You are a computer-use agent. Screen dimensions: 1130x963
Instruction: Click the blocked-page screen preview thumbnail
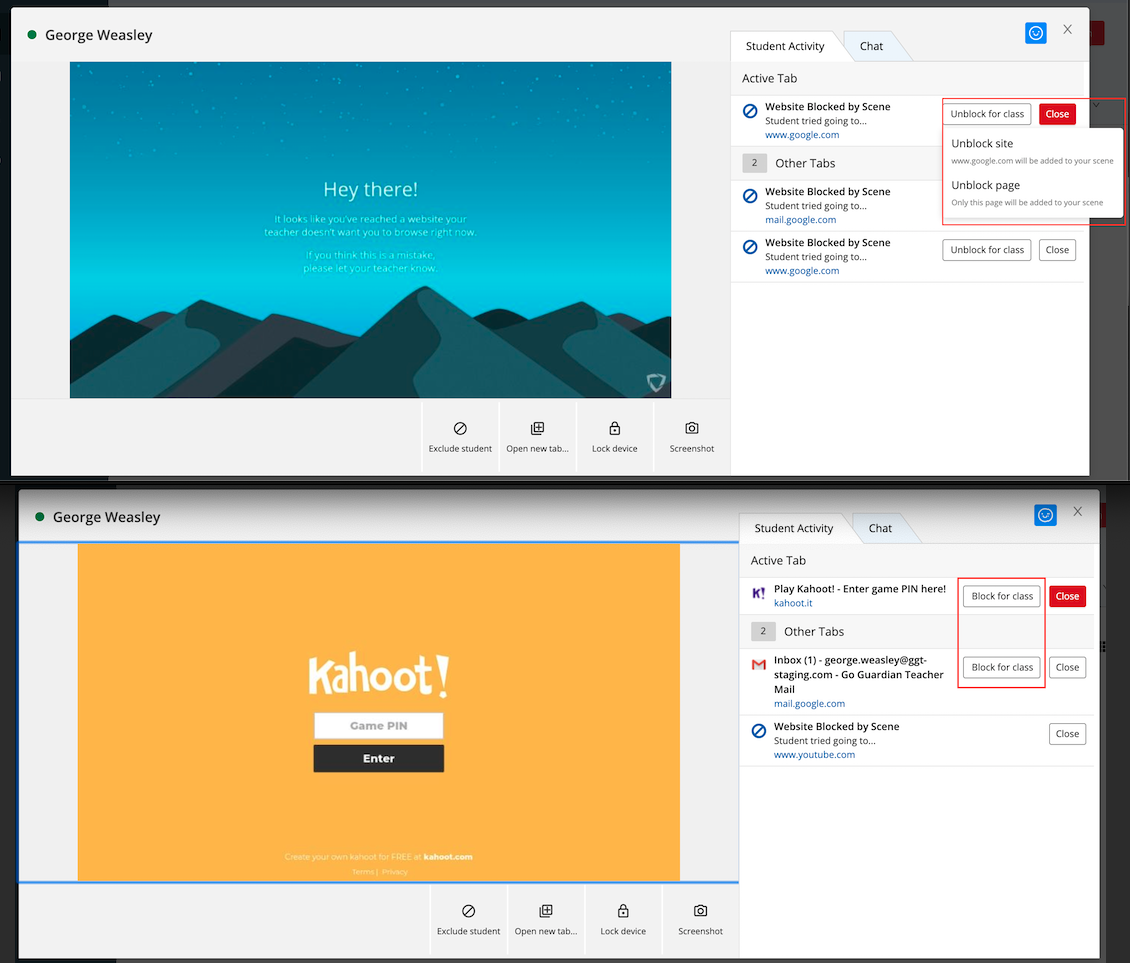(x=370, y=230)
